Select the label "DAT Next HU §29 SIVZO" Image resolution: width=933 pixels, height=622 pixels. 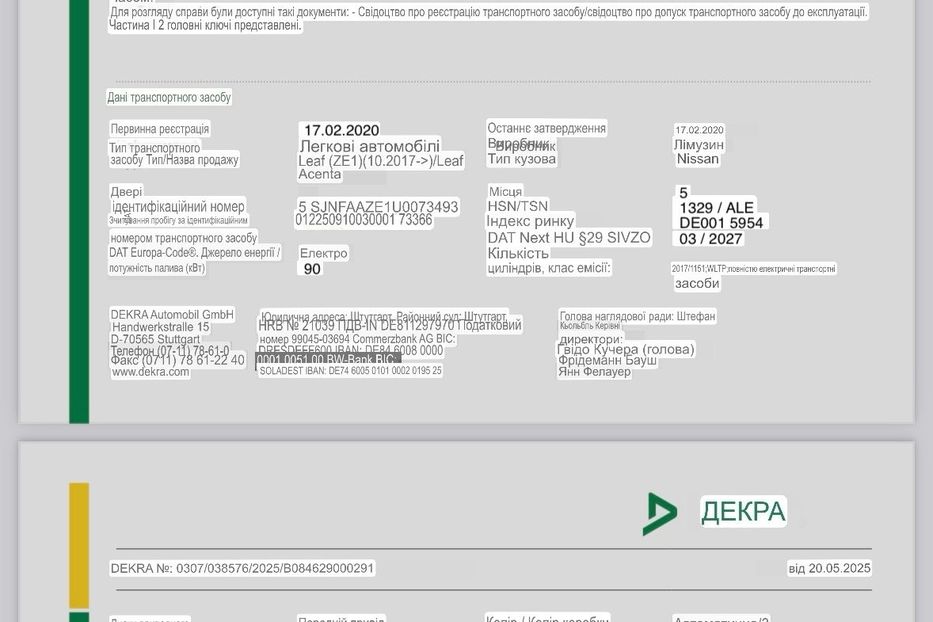point(569,237)
